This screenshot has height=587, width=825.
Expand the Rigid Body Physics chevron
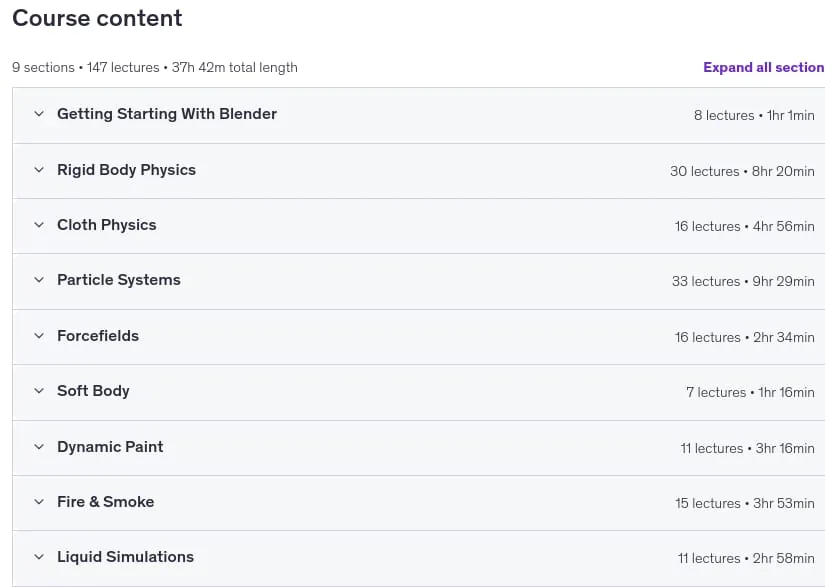[x=39, y=170]
